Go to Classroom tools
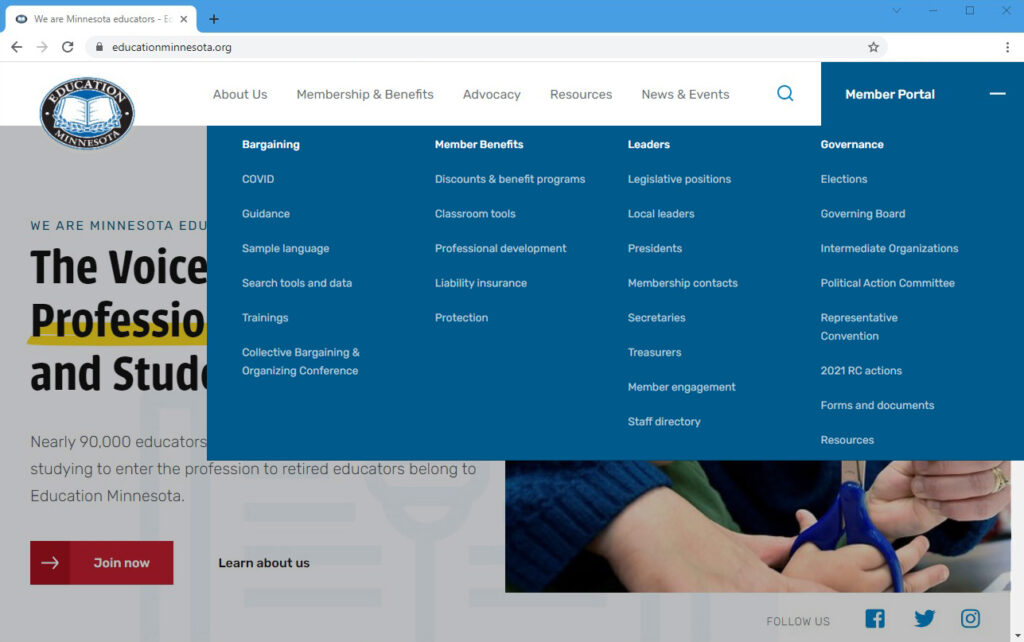This screenshot has height=642, width=1024. tap(475, 214)
